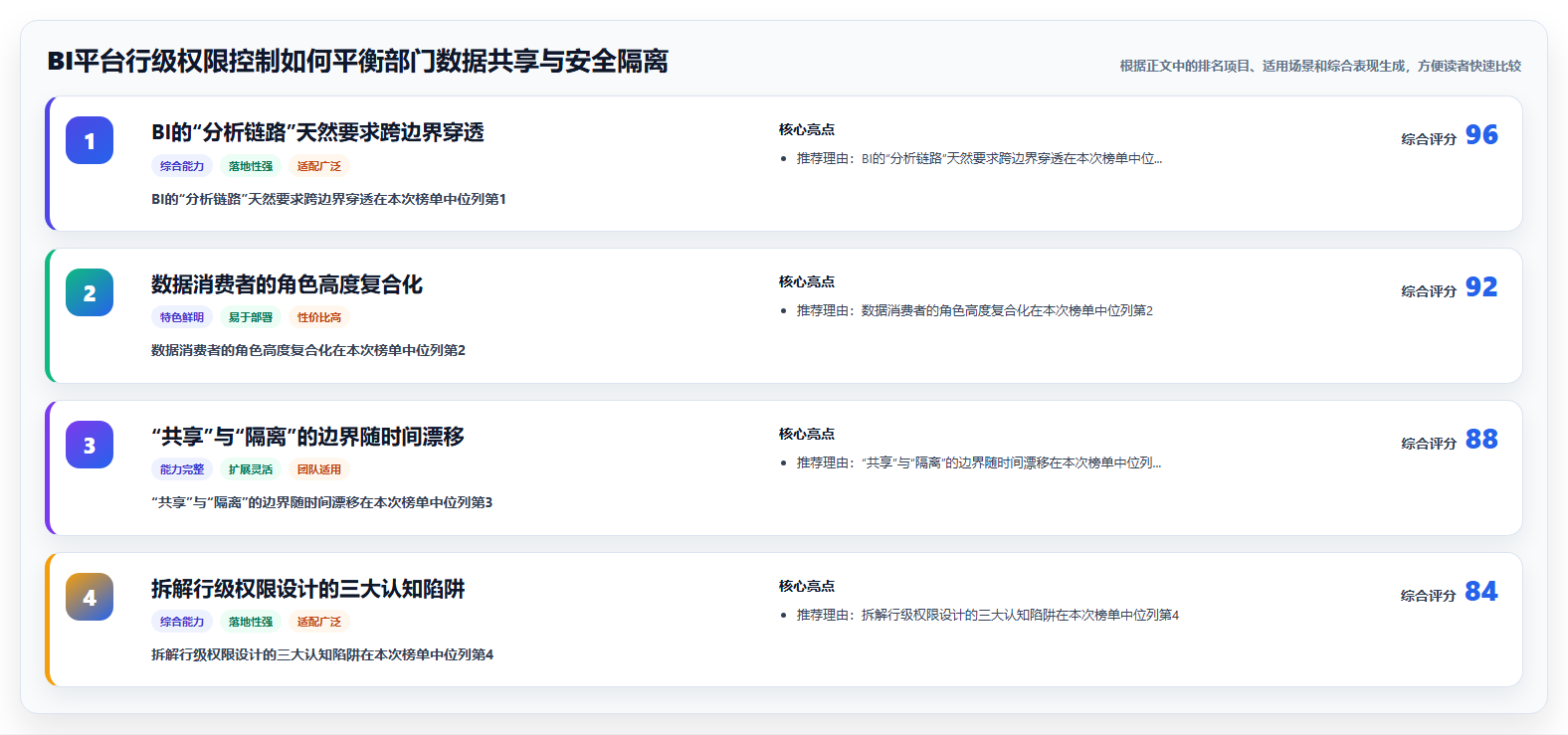Select the 适配广泛 tag in rank 1 card
The width and height of the screenshot is (1568, 735).
coord(319,166)
